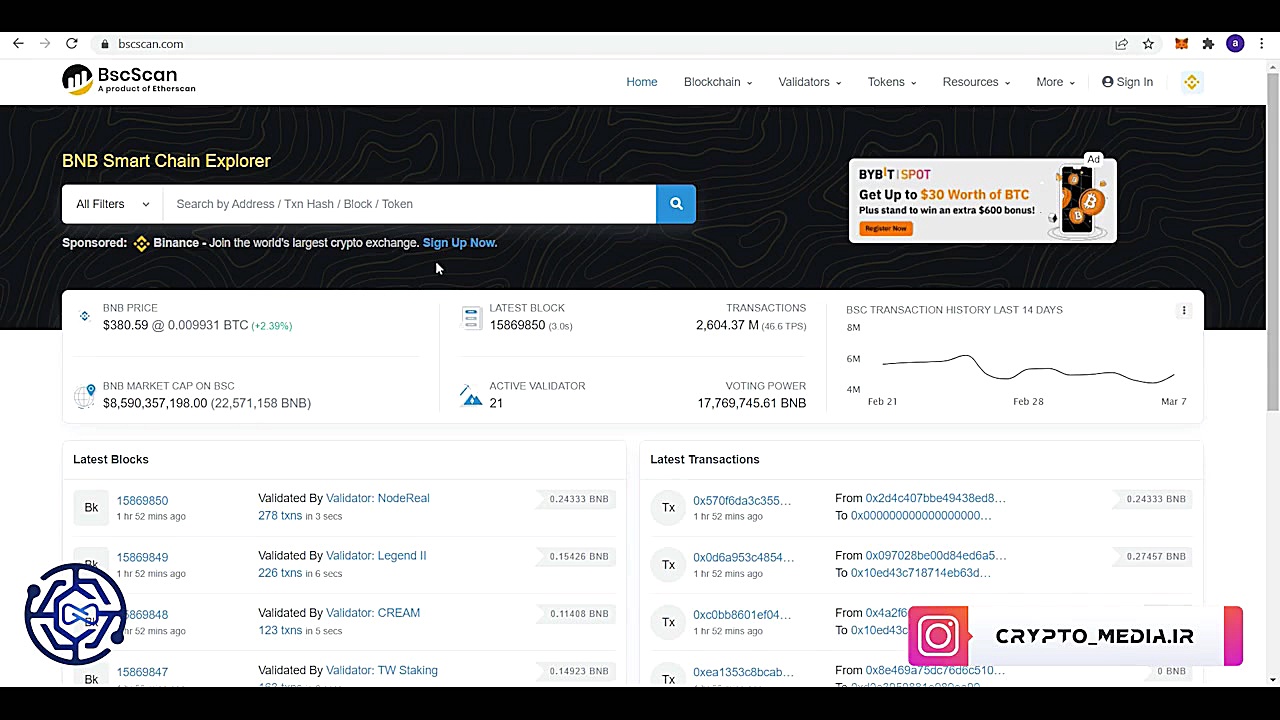The image size is (1280, 720).
Task: Click the Sign In button
Action: pyautogui.click(x=1127, y=82)
